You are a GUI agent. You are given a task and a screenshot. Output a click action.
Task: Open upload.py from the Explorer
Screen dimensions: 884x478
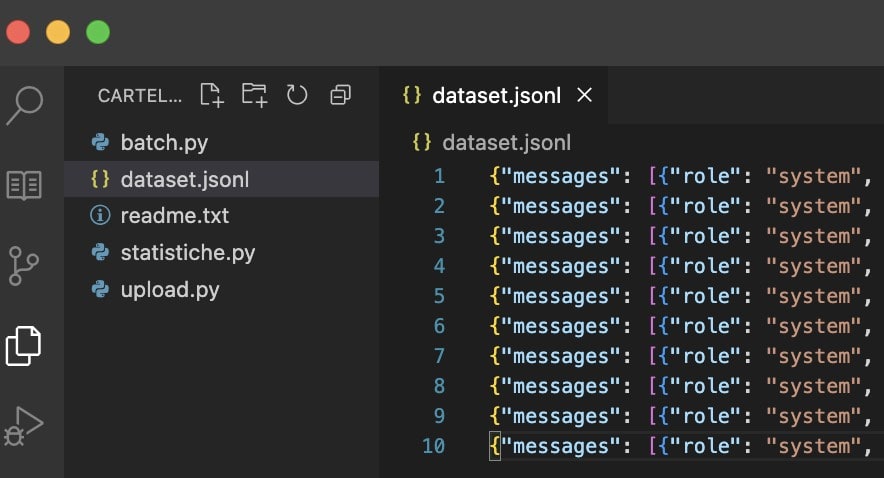pos(169,290)
